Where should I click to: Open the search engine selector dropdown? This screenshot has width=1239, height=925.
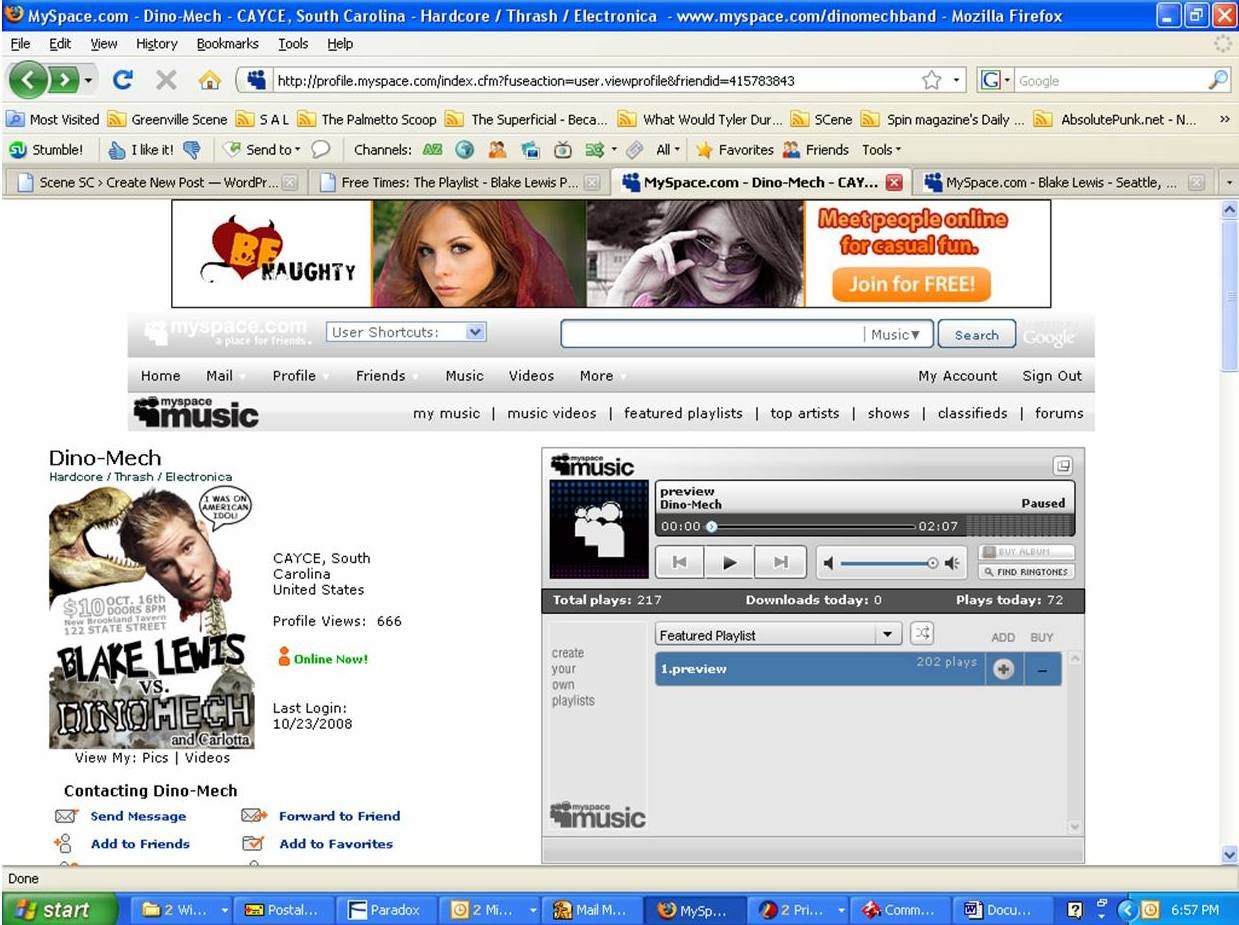996,80
